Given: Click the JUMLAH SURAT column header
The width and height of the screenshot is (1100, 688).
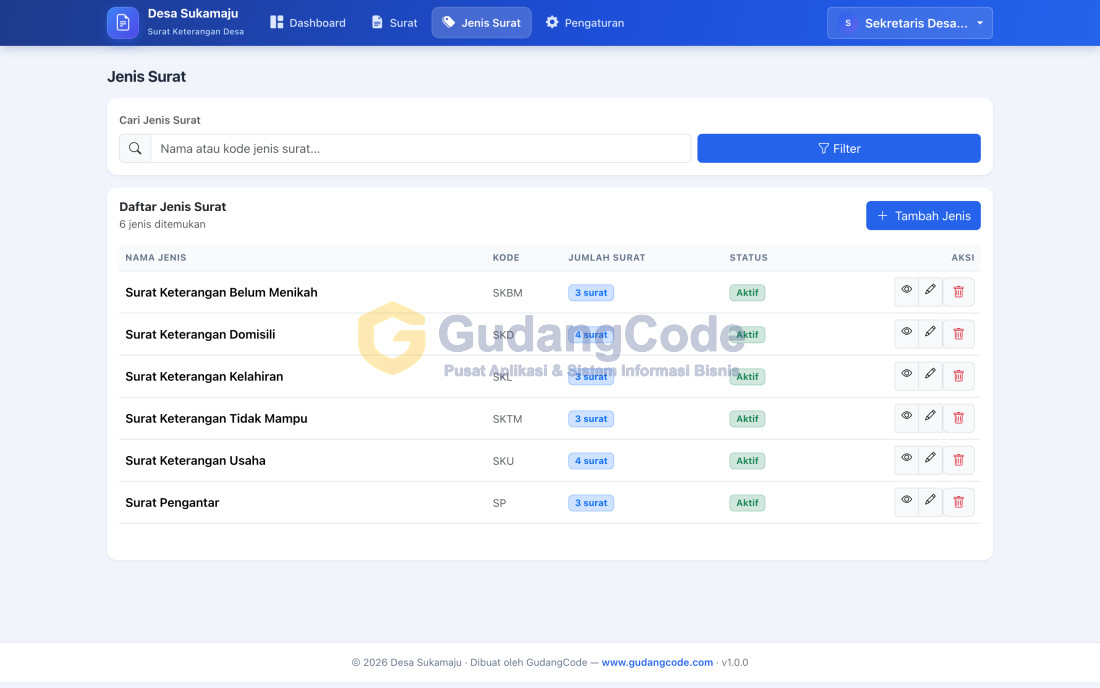Looking at the screenshot, I should click(x=607, y=257).
